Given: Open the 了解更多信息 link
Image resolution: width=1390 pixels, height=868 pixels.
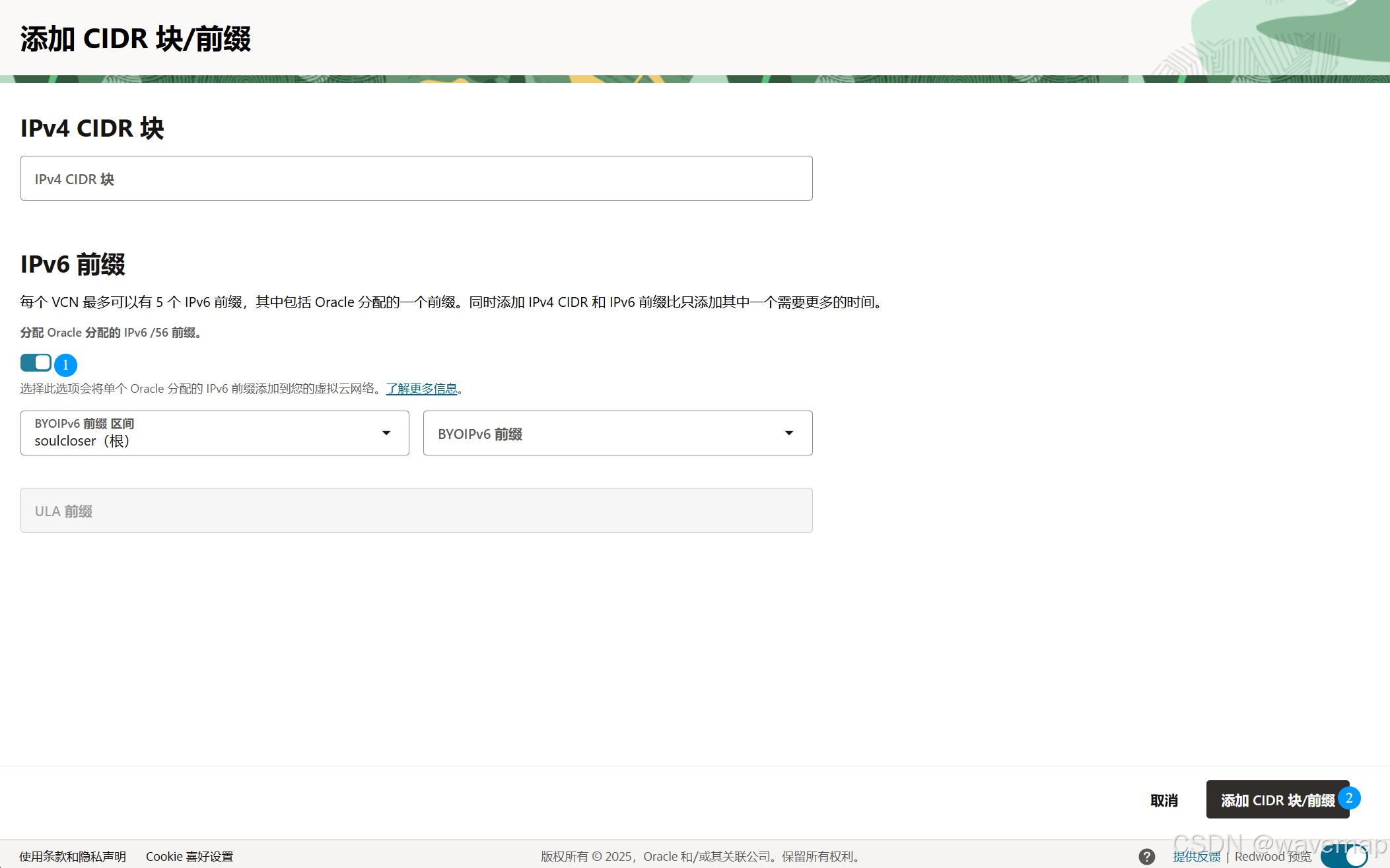Looking at the screenshot, I should tap(421, 389).
